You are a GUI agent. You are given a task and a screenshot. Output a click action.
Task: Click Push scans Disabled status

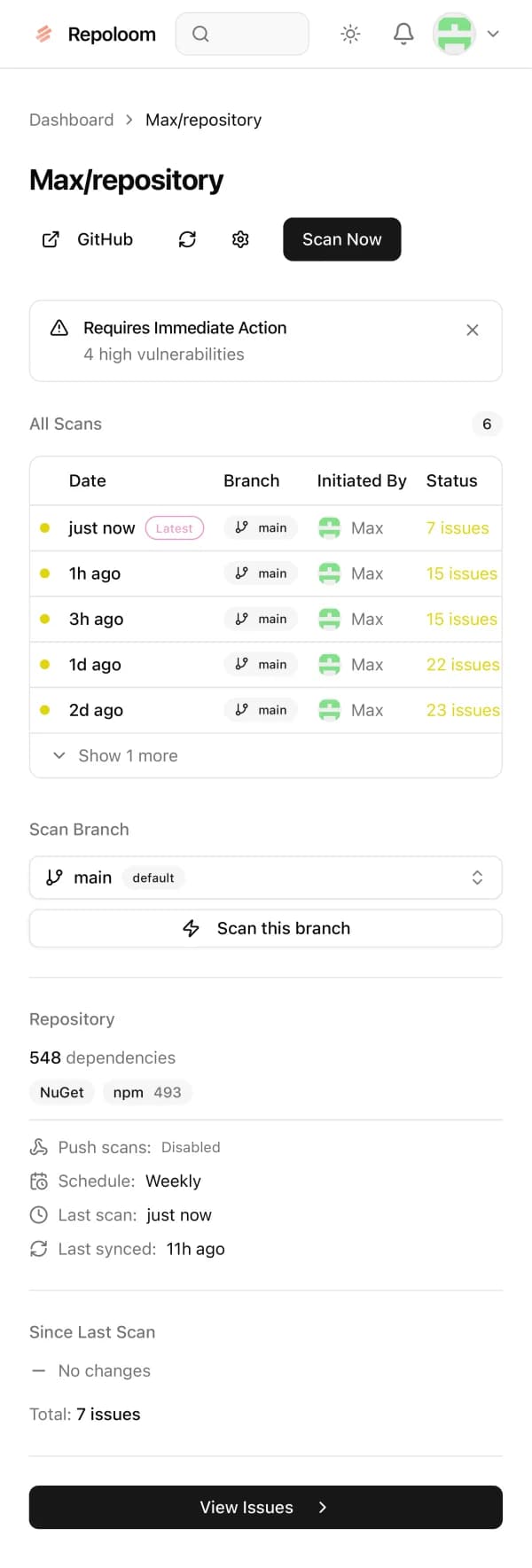(x=191, y=1147)
